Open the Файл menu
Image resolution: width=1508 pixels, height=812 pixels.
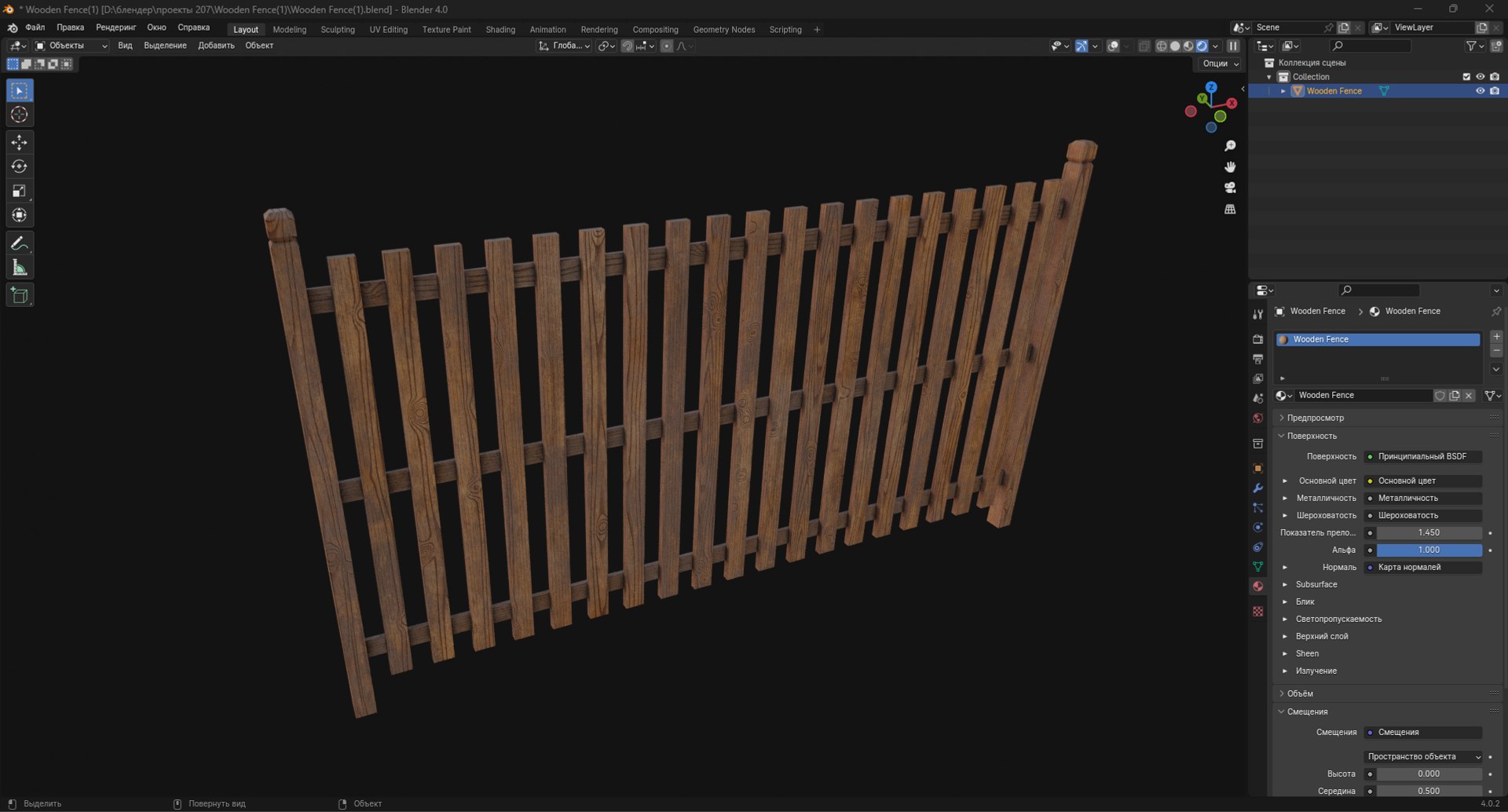[x=35, y=27]
